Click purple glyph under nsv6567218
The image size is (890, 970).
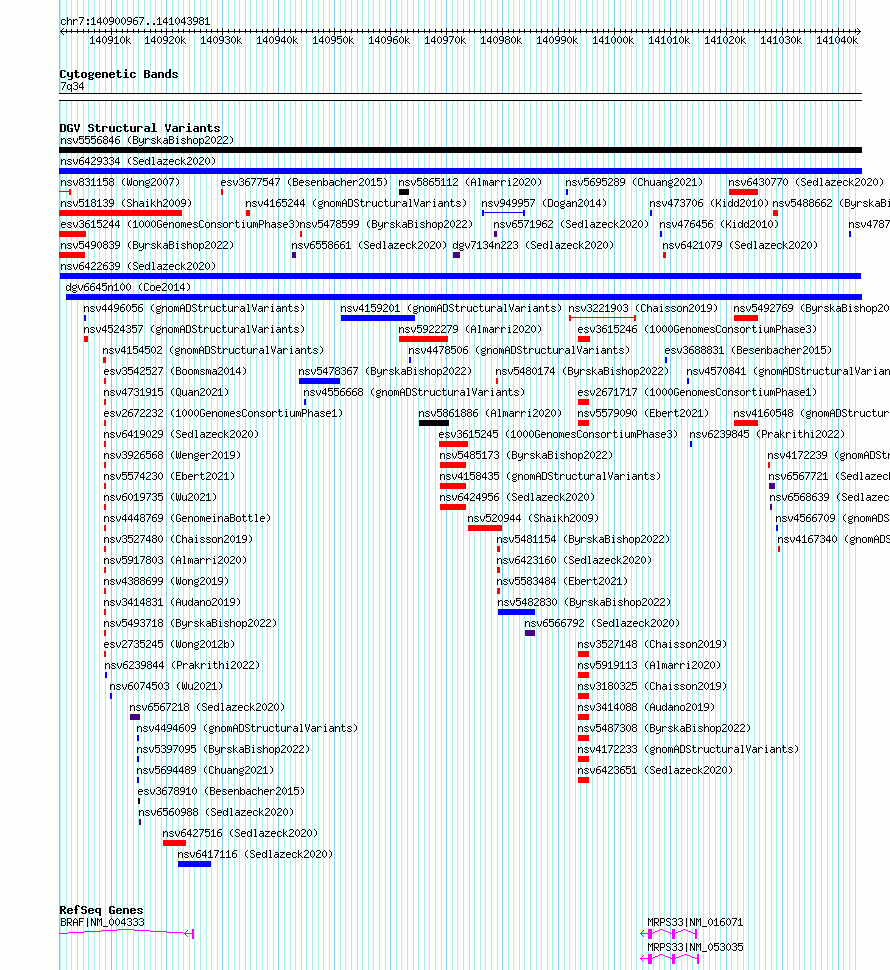click(x=135, y=718)
